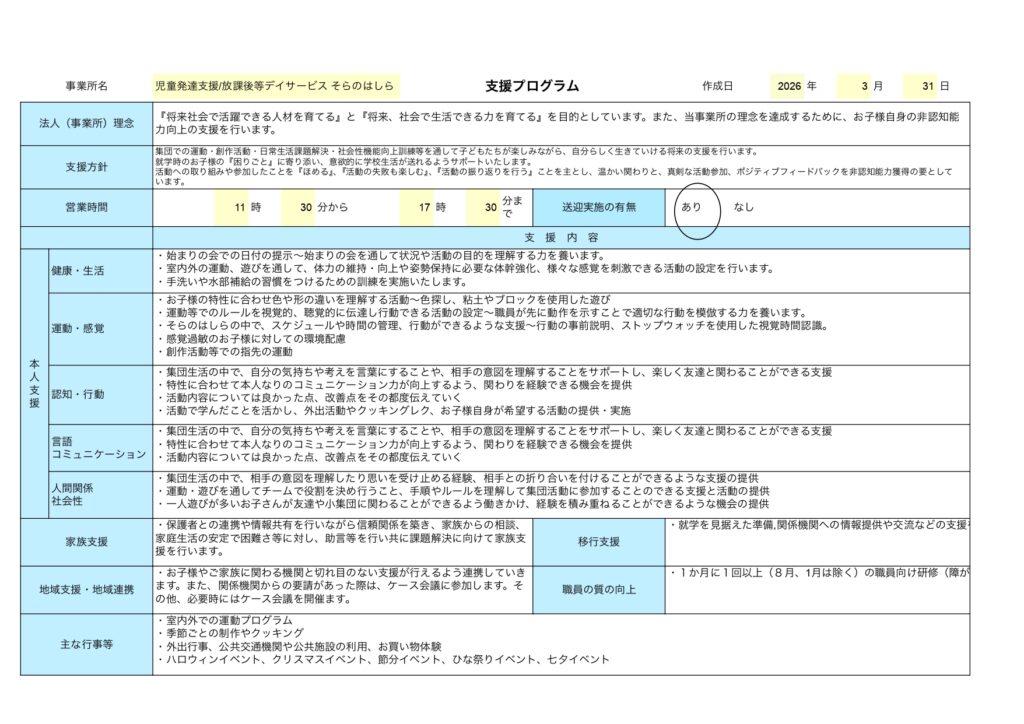Click the 送迎実施の有無 header cell
1024x724 pixels.
tap(598, 207)
